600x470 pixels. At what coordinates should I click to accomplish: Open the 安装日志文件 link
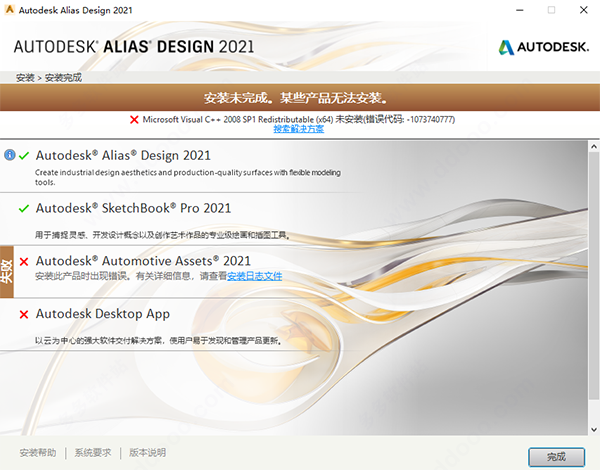(x=254, y=276)
